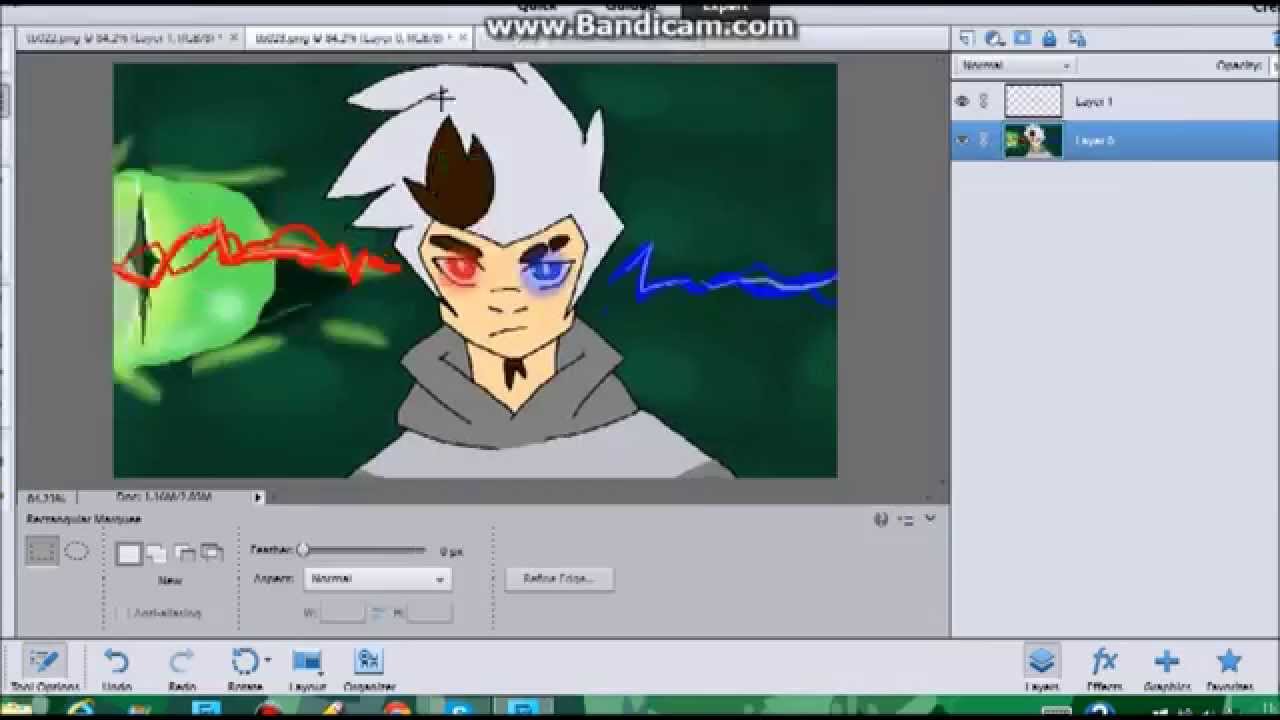Click the "Layer 0" name text

(x=1094, y=141)
